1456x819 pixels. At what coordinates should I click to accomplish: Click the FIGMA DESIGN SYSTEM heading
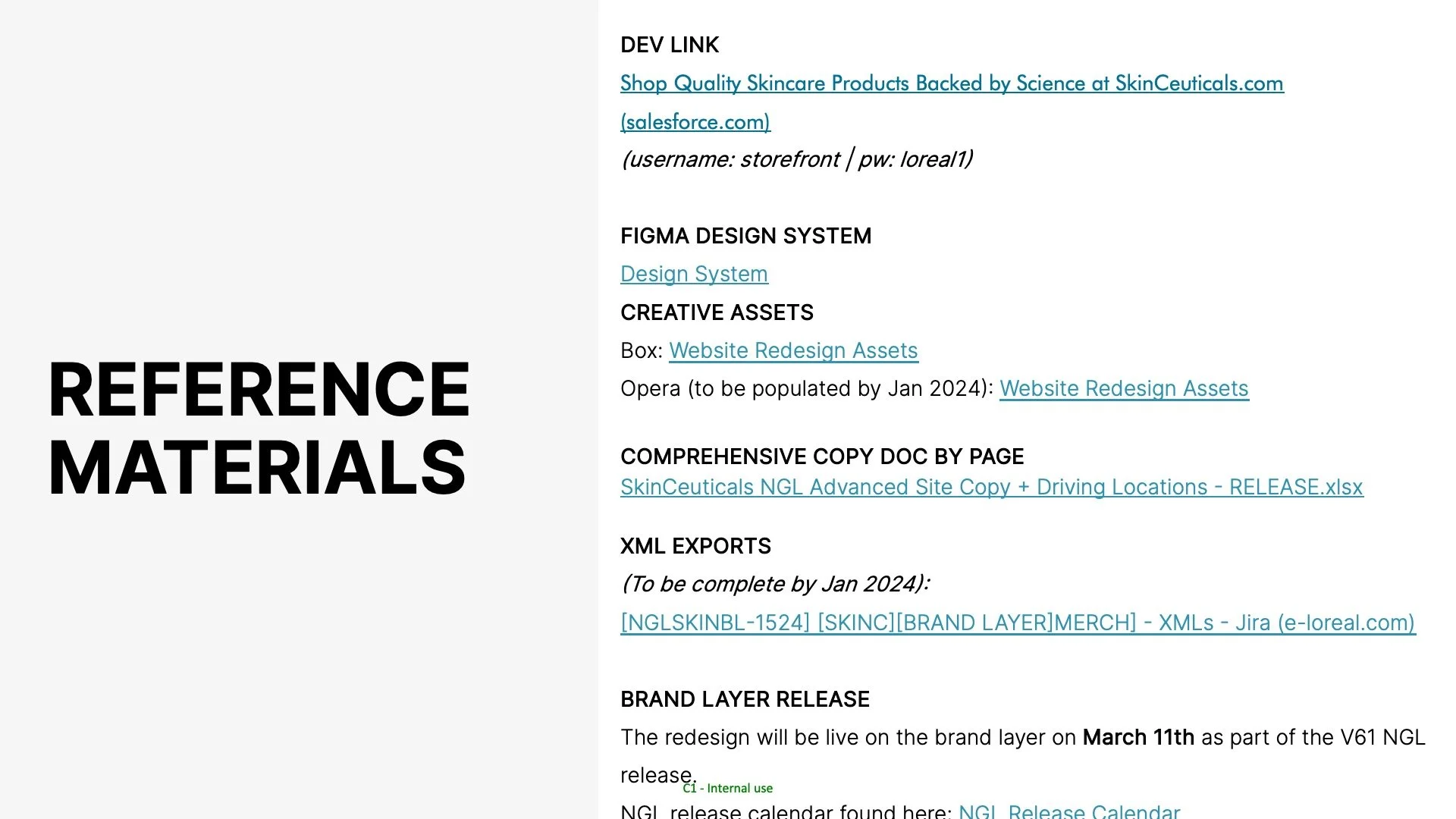click(745, 236)
